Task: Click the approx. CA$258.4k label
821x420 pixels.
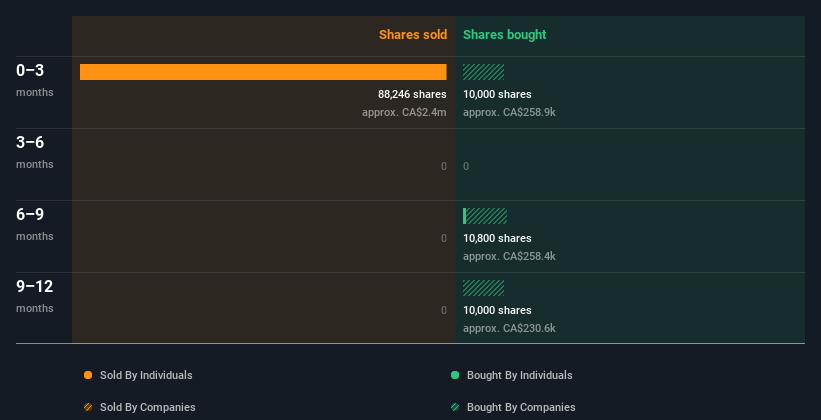Action: point(509,257)
